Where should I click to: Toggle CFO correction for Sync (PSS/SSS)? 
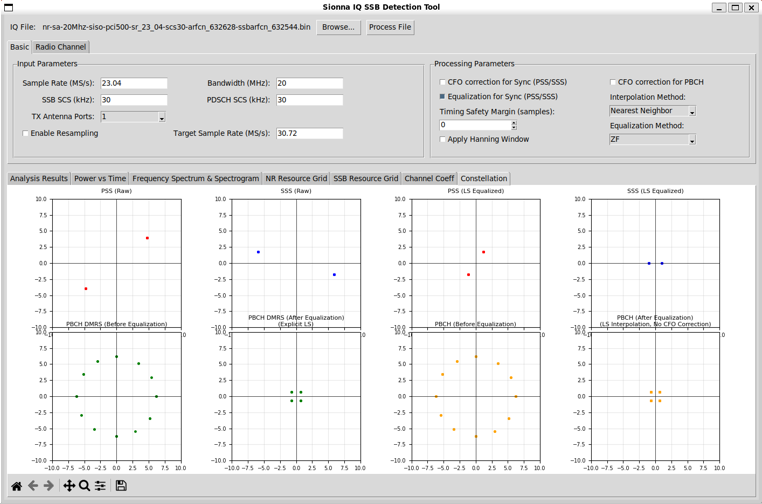click(x=443, y=83)
